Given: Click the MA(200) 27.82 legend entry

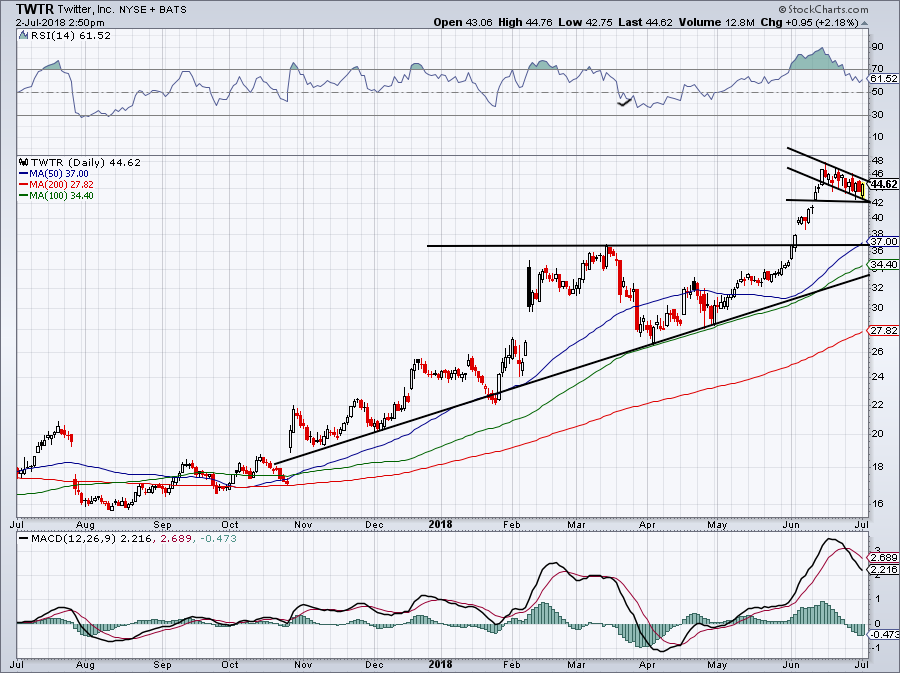Looking at the screenshot, I should pyautogui.click(x=56, y=185).
